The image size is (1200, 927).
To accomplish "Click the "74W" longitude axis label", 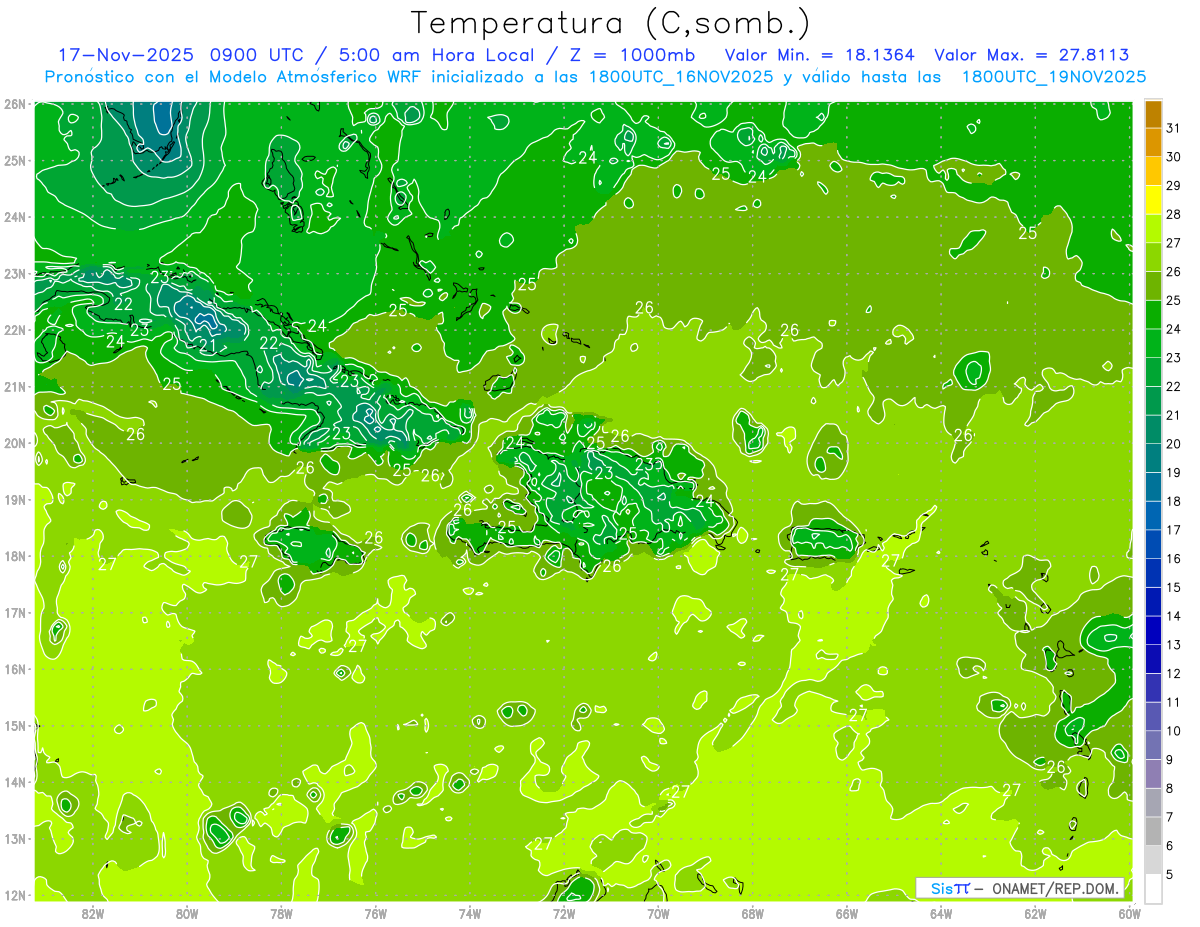I will tap(470, 913).
